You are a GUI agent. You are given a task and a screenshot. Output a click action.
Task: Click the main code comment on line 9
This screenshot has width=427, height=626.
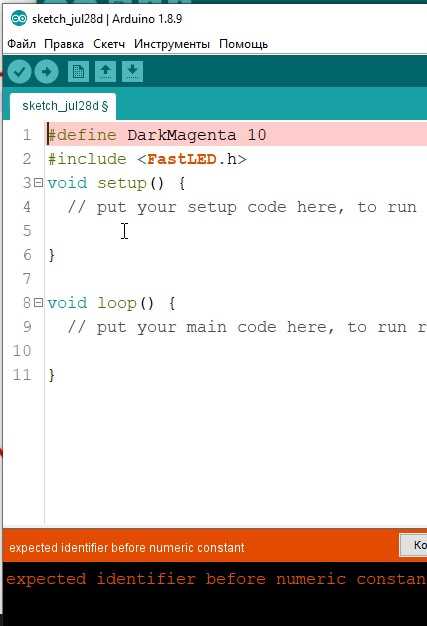[x=247, y=327]
